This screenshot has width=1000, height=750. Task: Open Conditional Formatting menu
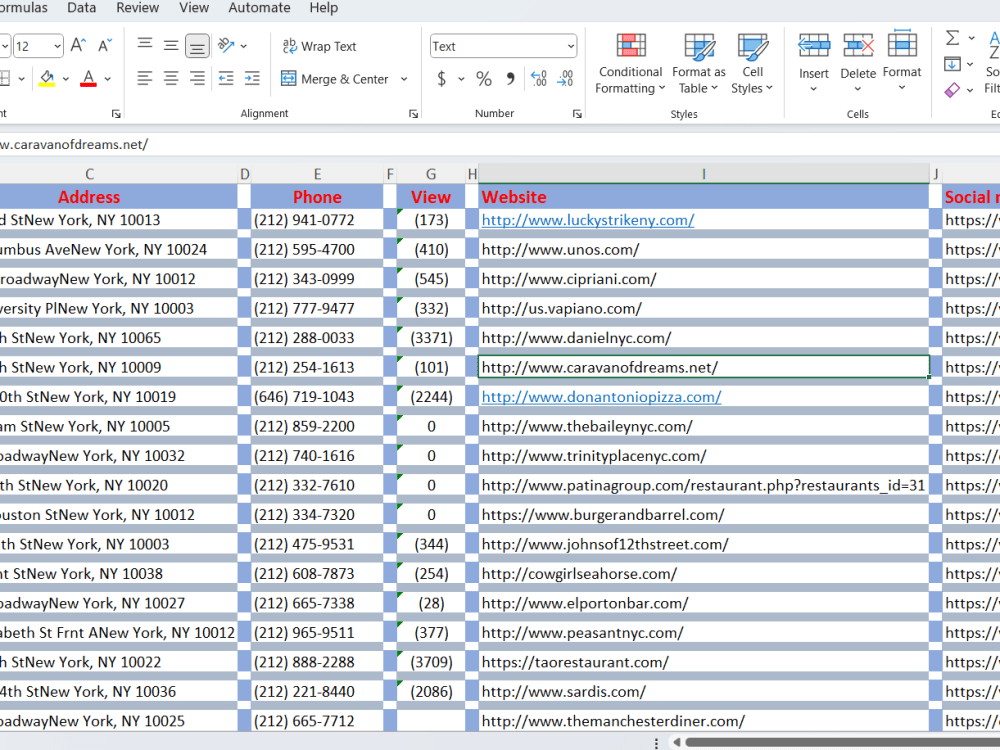coord(630,63)
